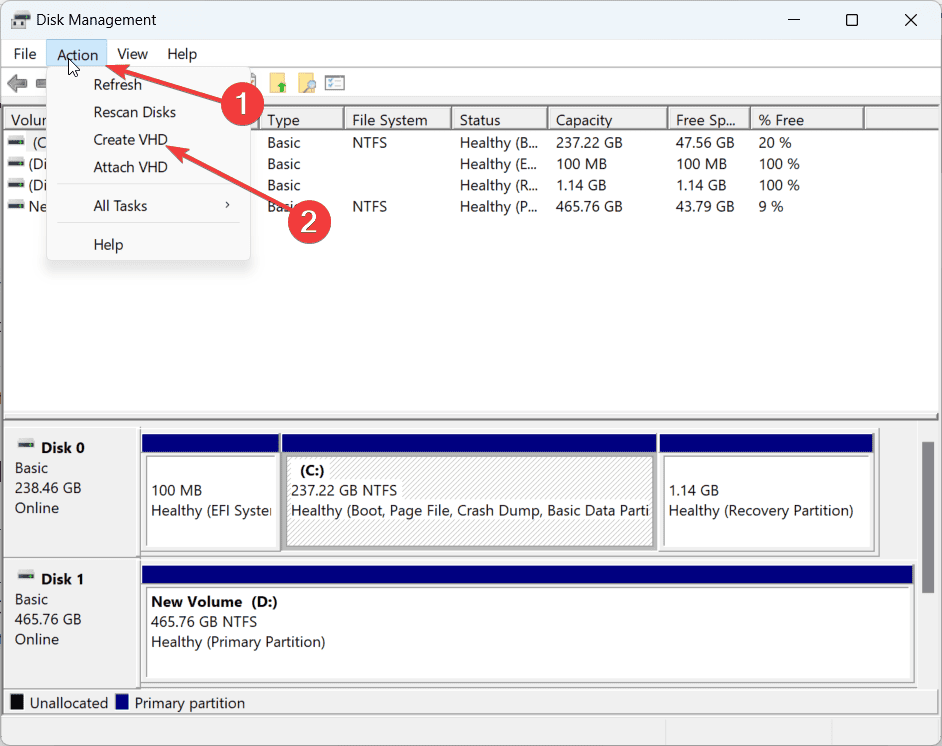Screen dimensions: 942x746
Task: Open the View menu
Action: point(132,53)
